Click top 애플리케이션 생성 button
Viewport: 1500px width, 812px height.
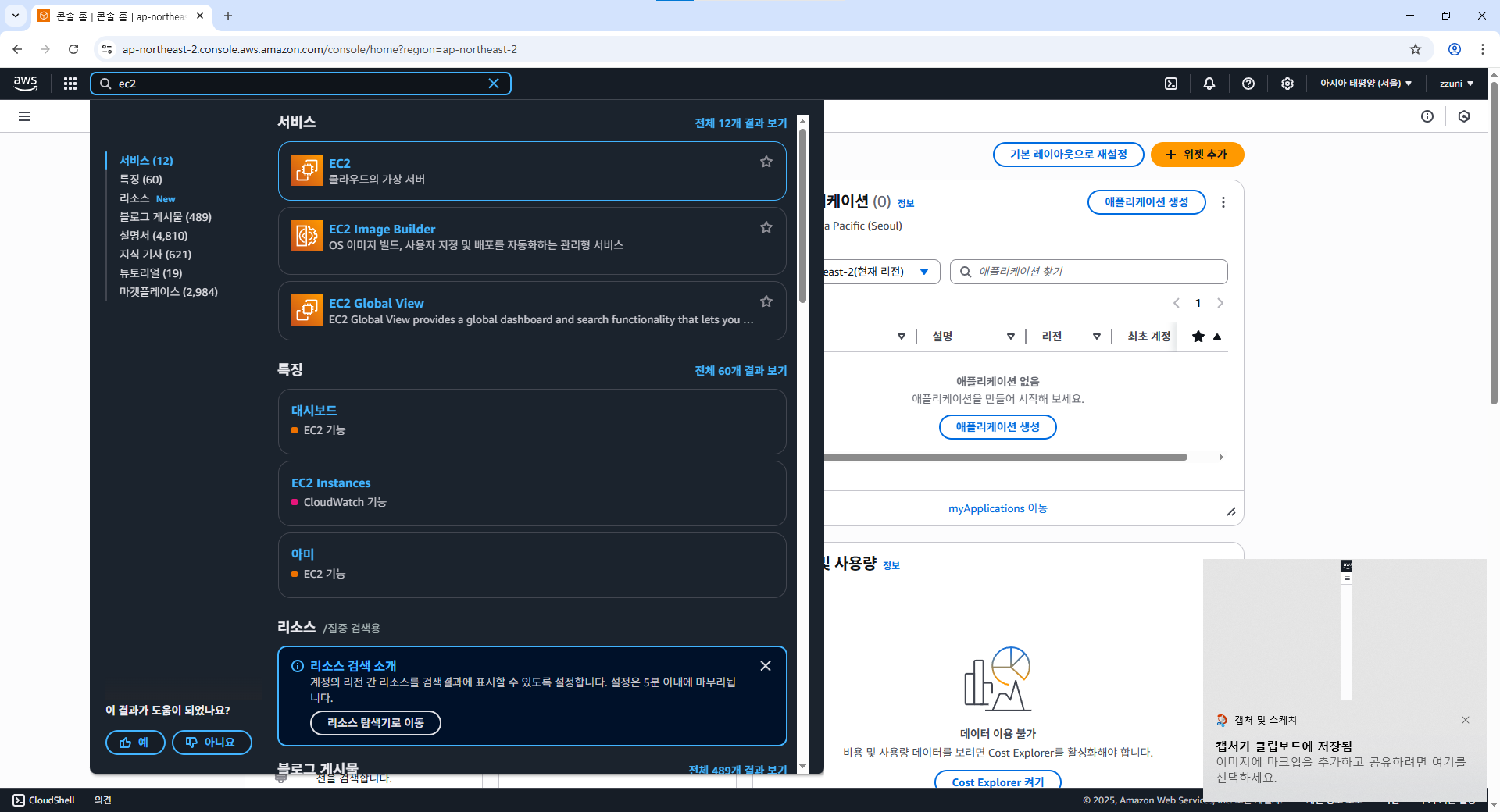pyautogui.click(x=1146, y=202)
